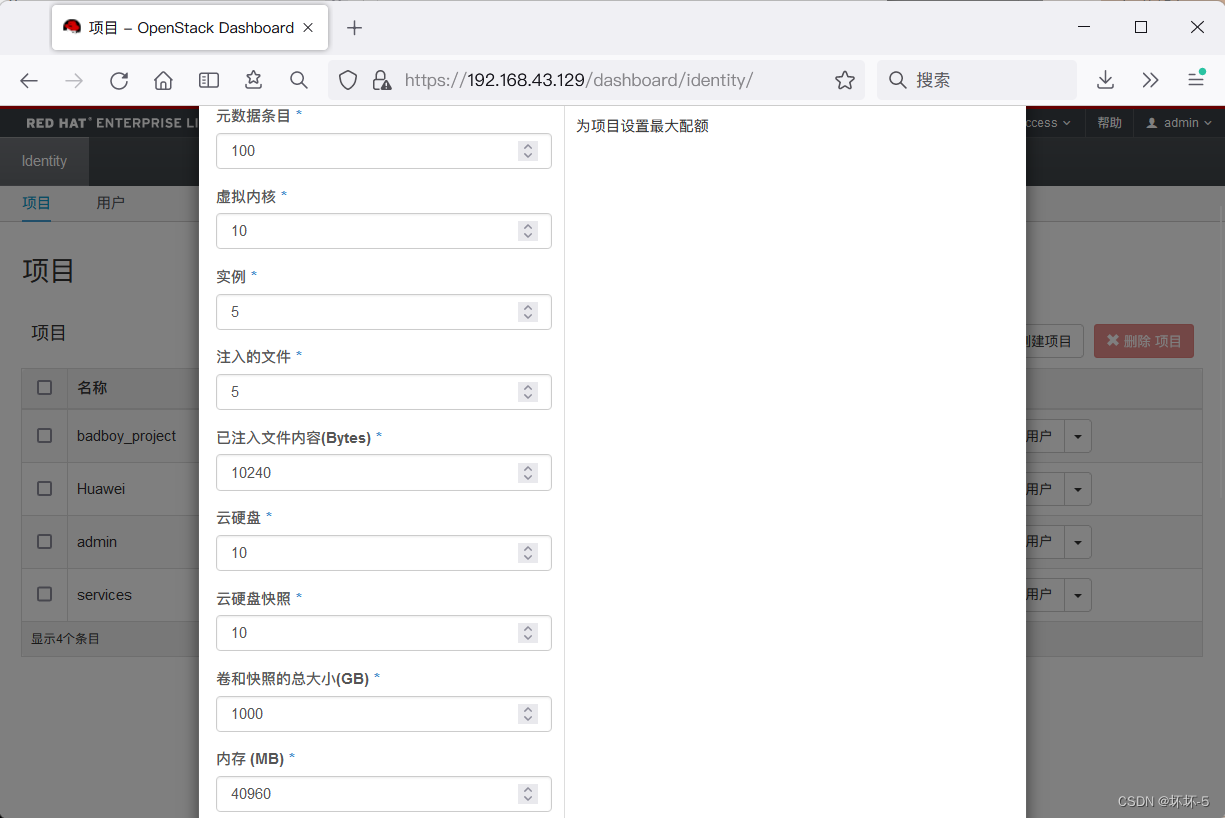Toggle the sidebar panel icon in toolbar

[209, 80]
